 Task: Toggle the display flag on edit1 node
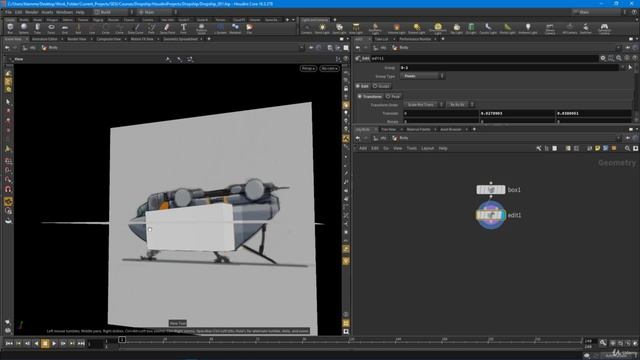coord(503,215)
